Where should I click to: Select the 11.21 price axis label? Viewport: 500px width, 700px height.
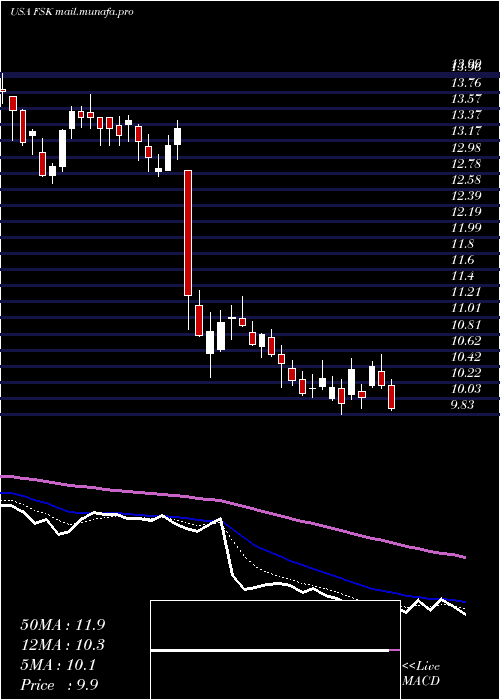466,292
